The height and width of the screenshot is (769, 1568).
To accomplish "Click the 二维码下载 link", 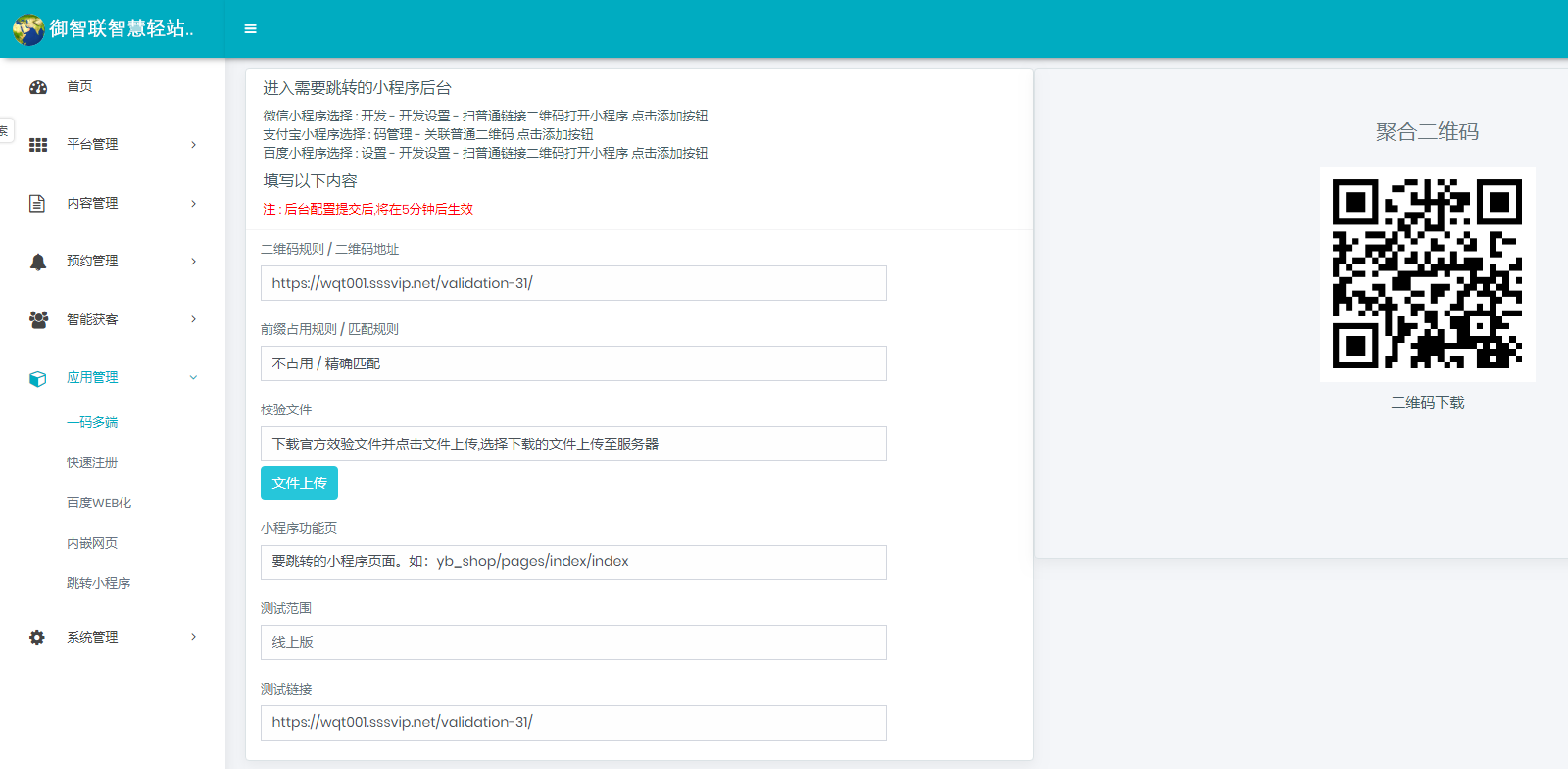I will point(1427,403).
